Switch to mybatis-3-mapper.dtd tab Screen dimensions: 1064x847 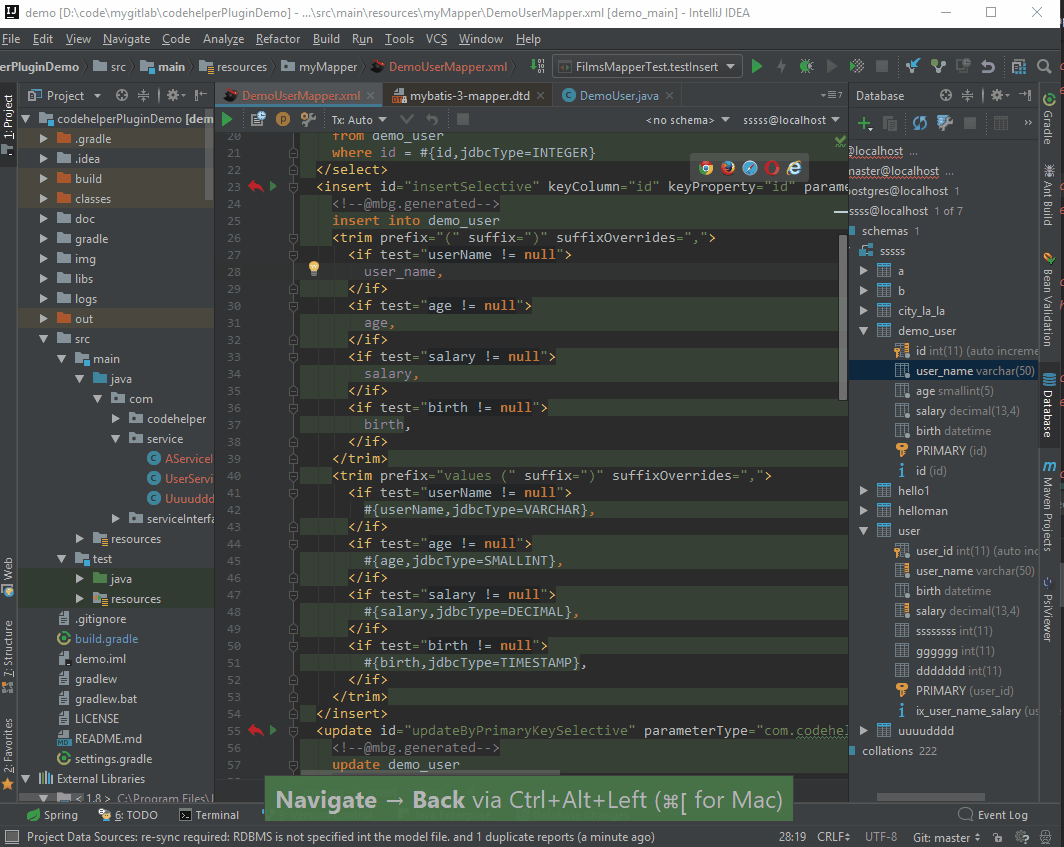click(470, 96)
